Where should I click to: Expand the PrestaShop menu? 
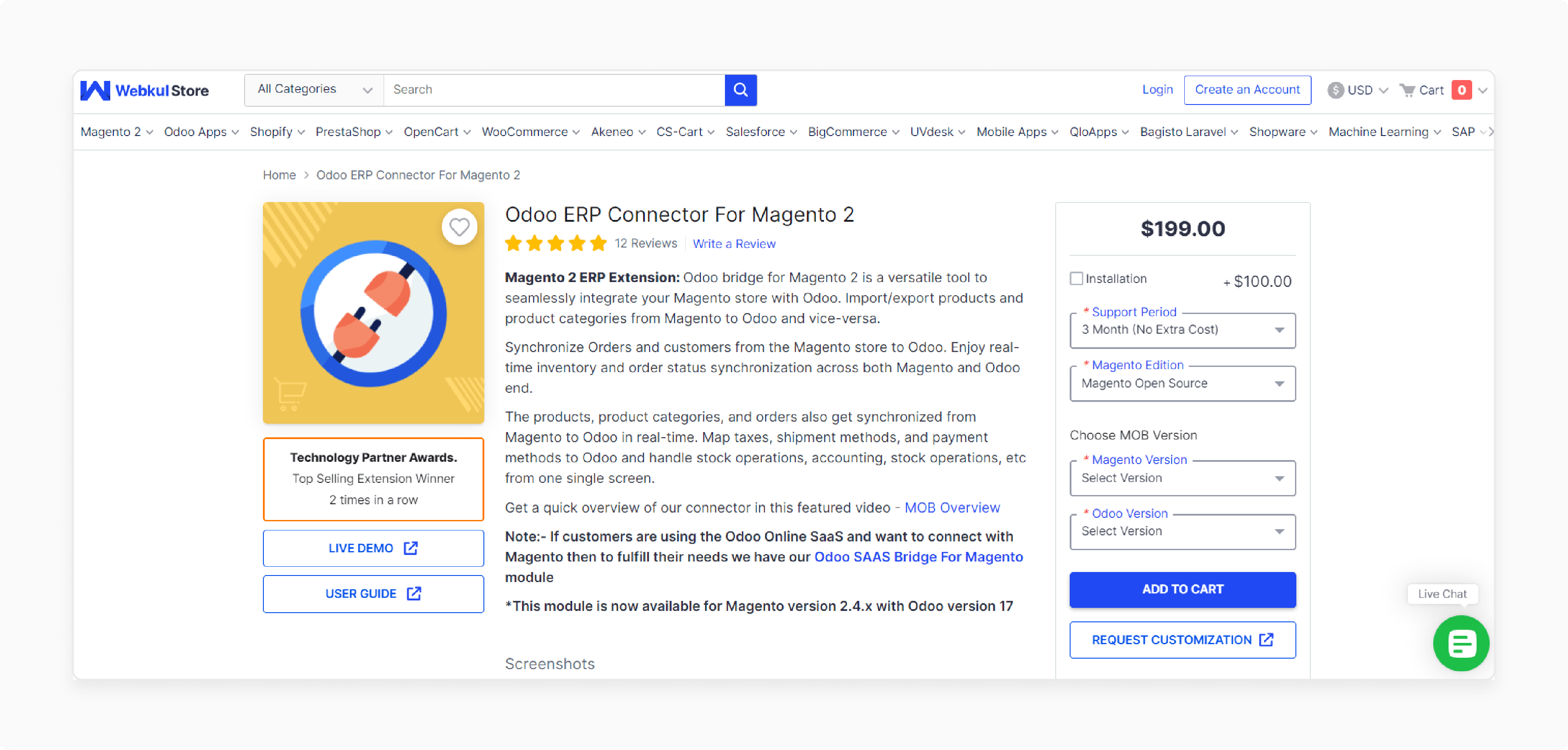(354, 132)
